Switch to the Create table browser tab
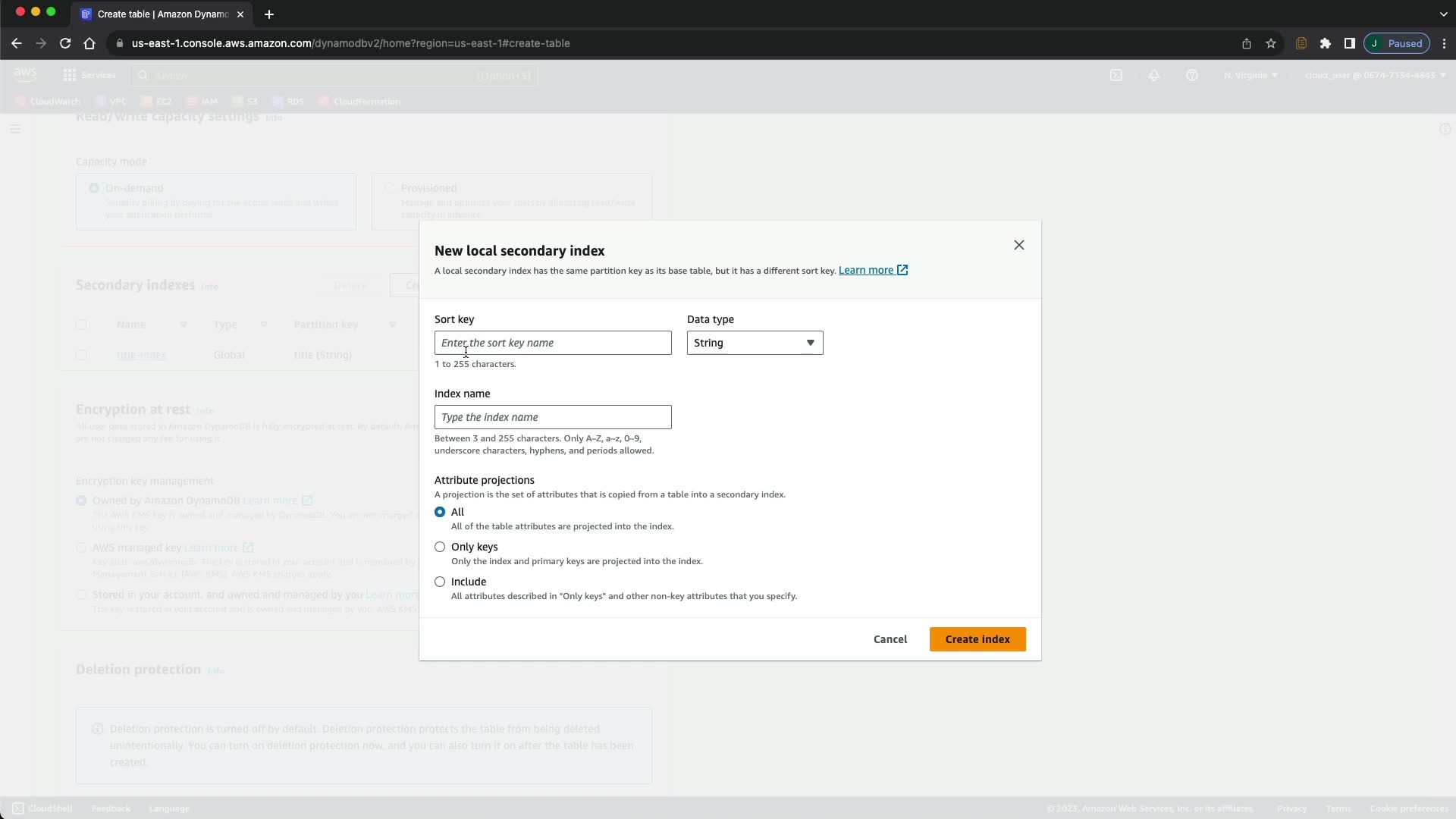Screen dimensions: 1456x819 point(159,14)
